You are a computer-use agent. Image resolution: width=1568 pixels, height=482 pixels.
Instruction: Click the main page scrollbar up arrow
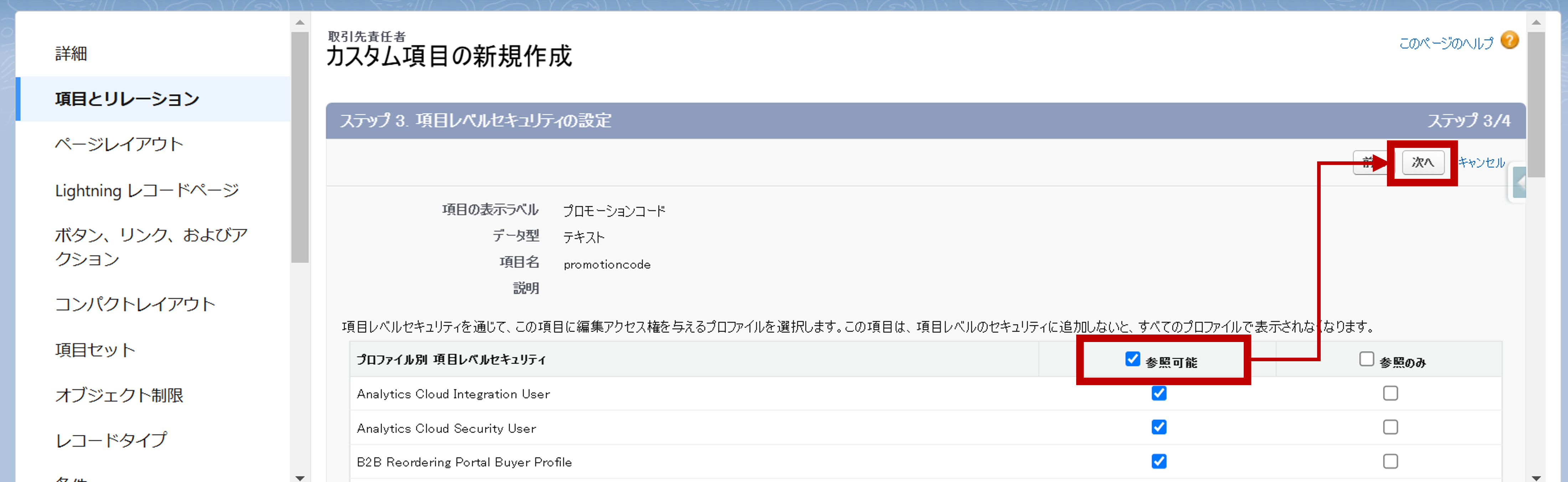[1536, 22]
